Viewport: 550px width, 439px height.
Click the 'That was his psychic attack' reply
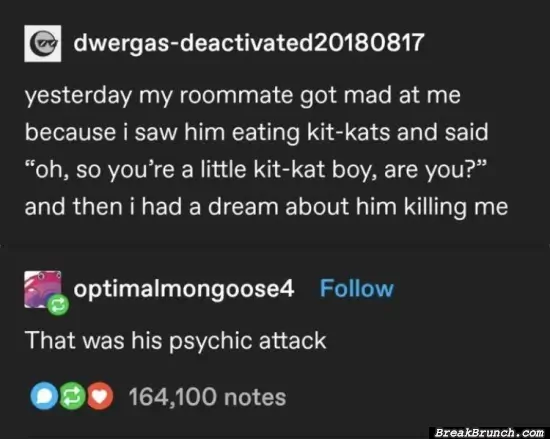click(176, 340)
